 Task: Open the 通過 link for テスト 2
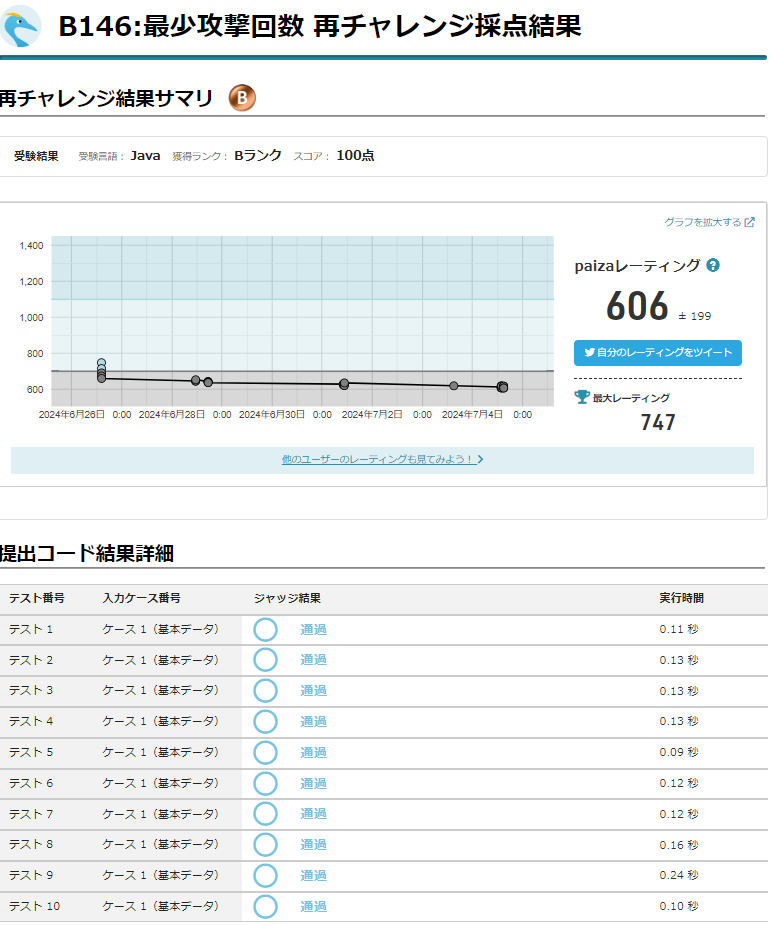pos(313,660)
